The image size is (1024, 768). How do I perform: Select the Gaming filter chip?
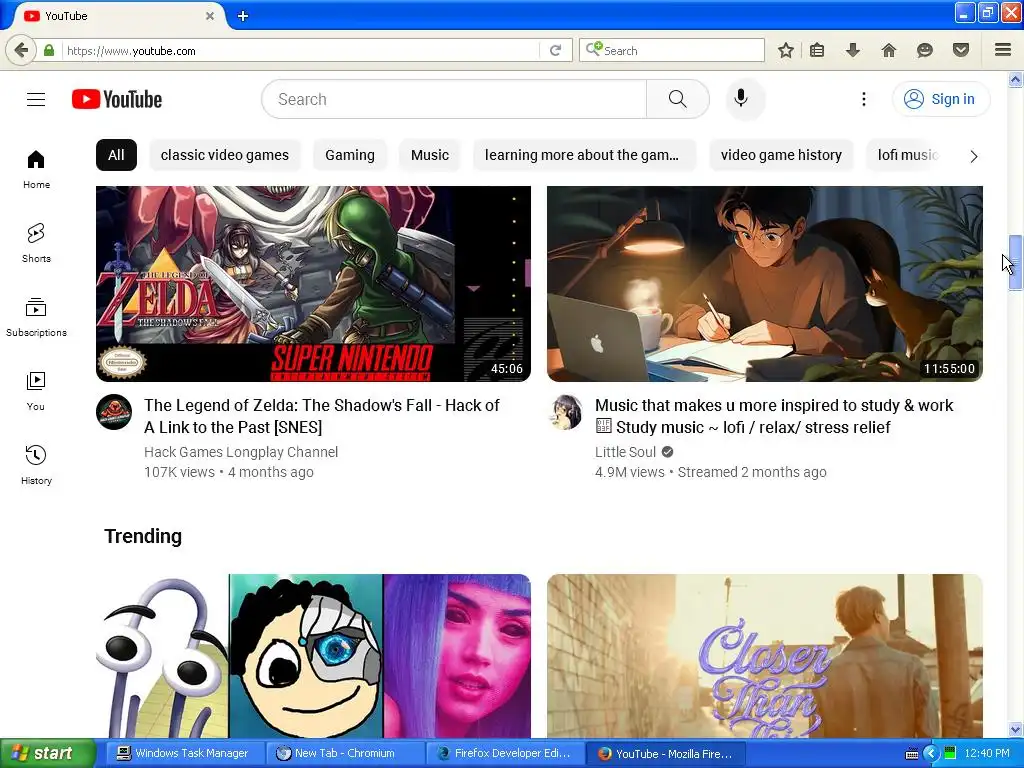[x=350, y=155]
